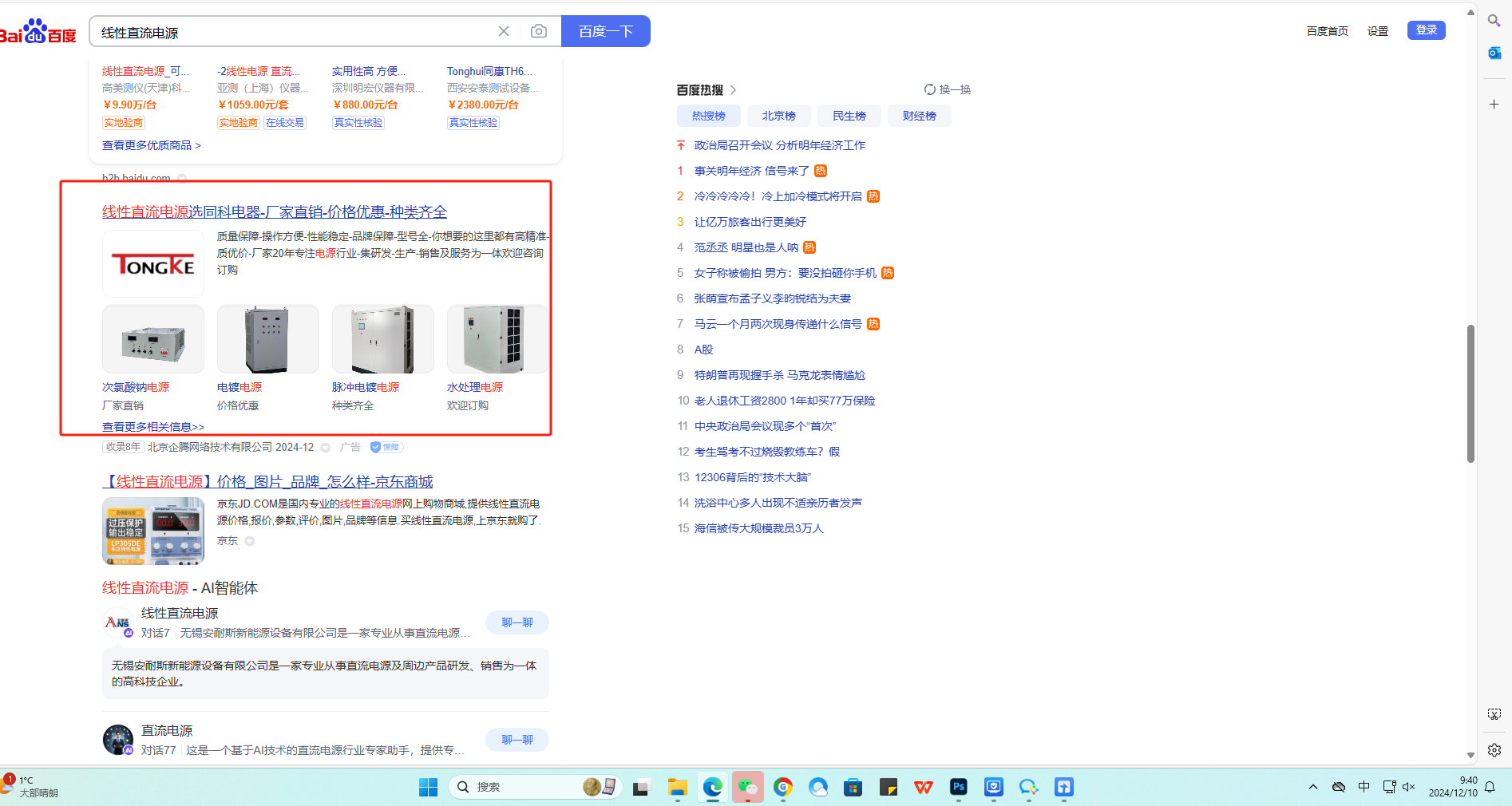Open the 同科电器 ad result title
This screenshot has height=806, width=1512.
(x=275, y=211)
